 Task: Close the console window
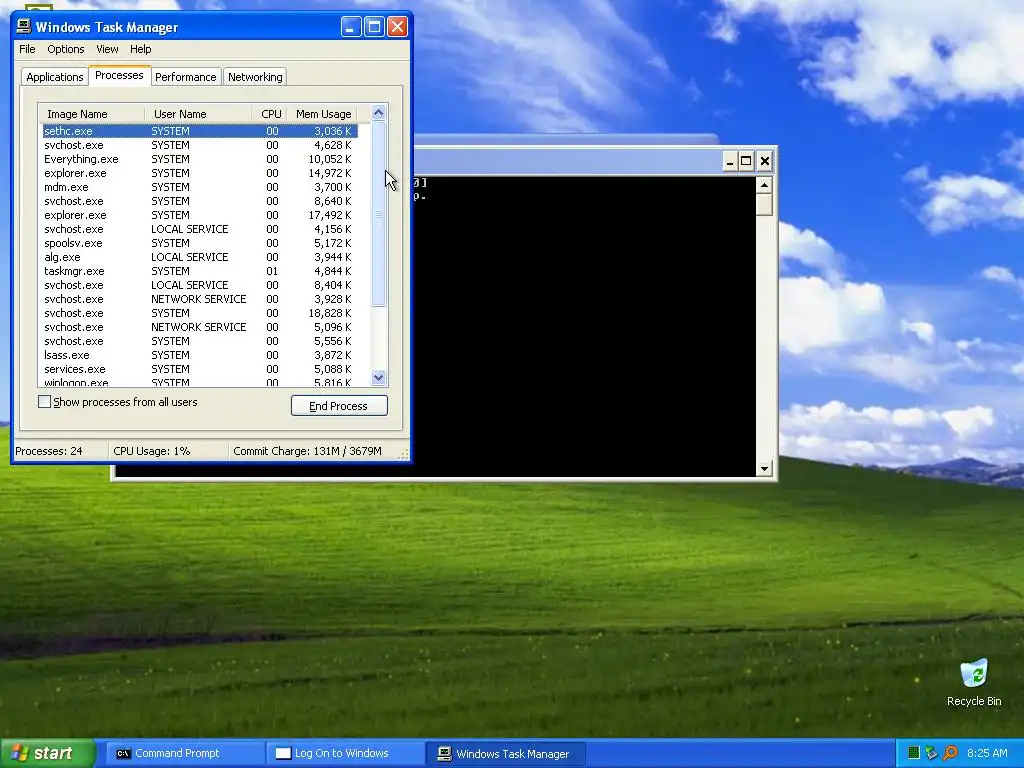765,161
